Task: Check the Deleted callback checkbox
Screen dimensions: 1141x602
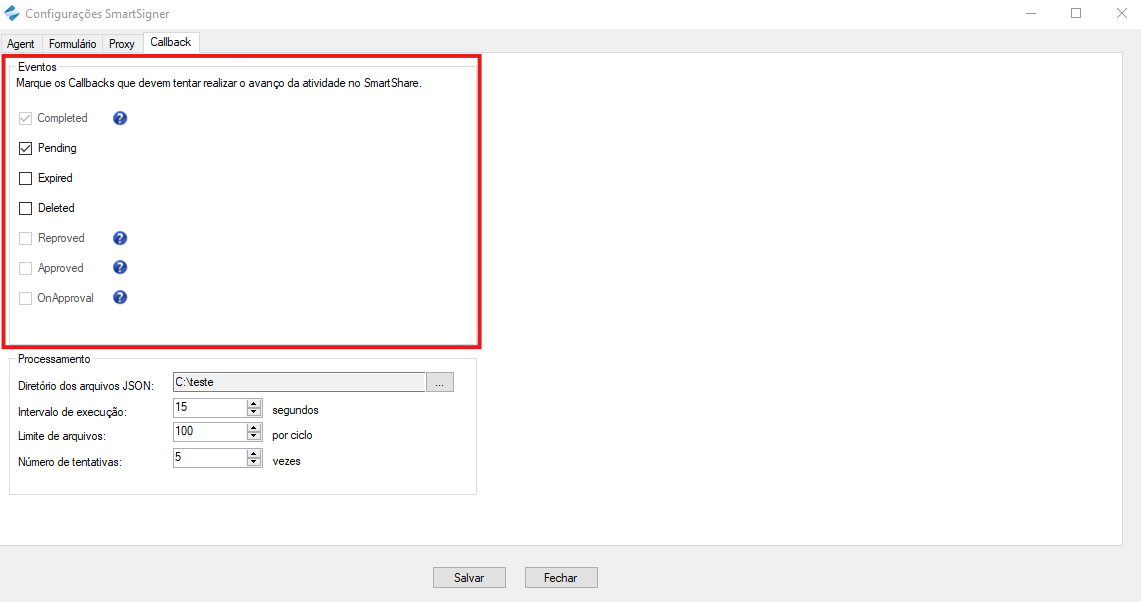Action: click(26, 208)
